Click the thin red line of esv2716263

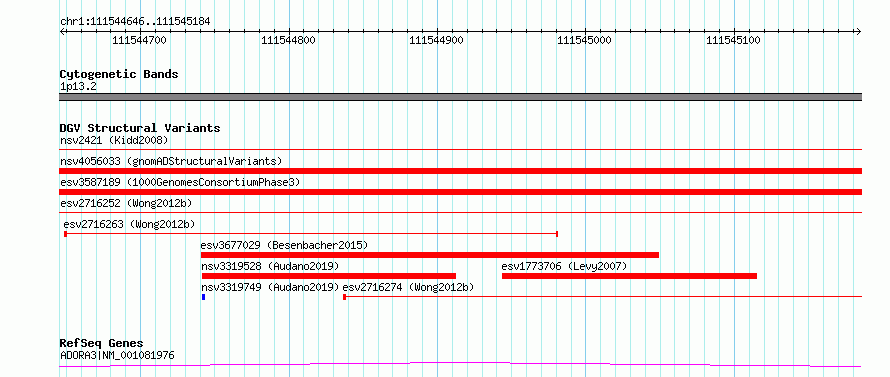coord(311,233)
